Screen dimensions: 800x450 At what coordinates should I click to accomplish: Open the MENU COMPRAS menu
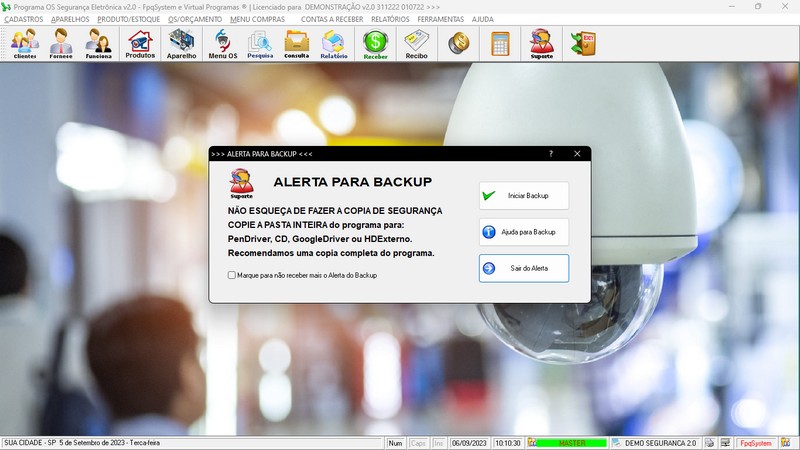(258, 19)
